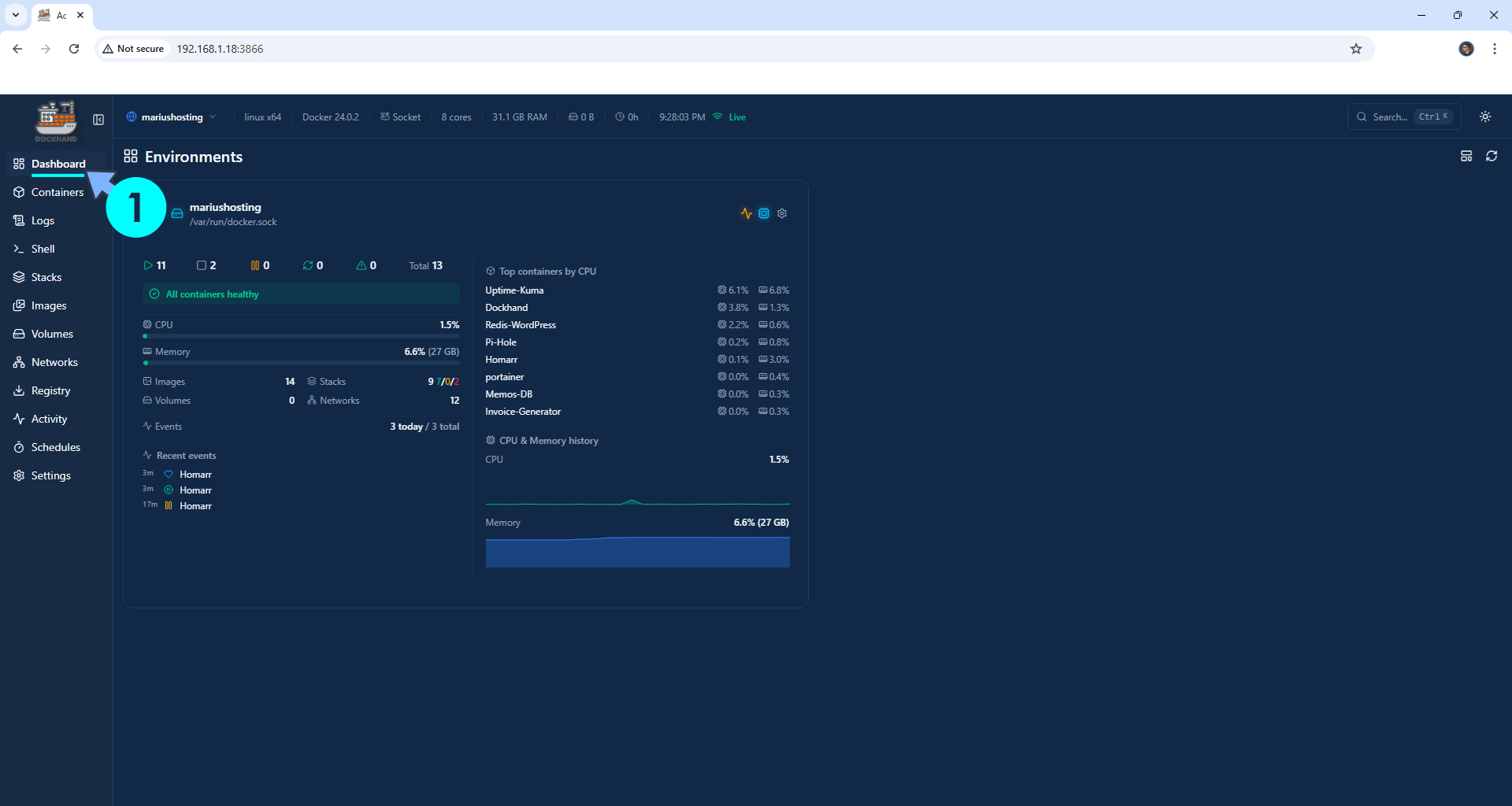Image resolution: width=1512 pixels, height=806 pixels.
Task: Open Chrome's browser menu
Action: point(1494,48)
